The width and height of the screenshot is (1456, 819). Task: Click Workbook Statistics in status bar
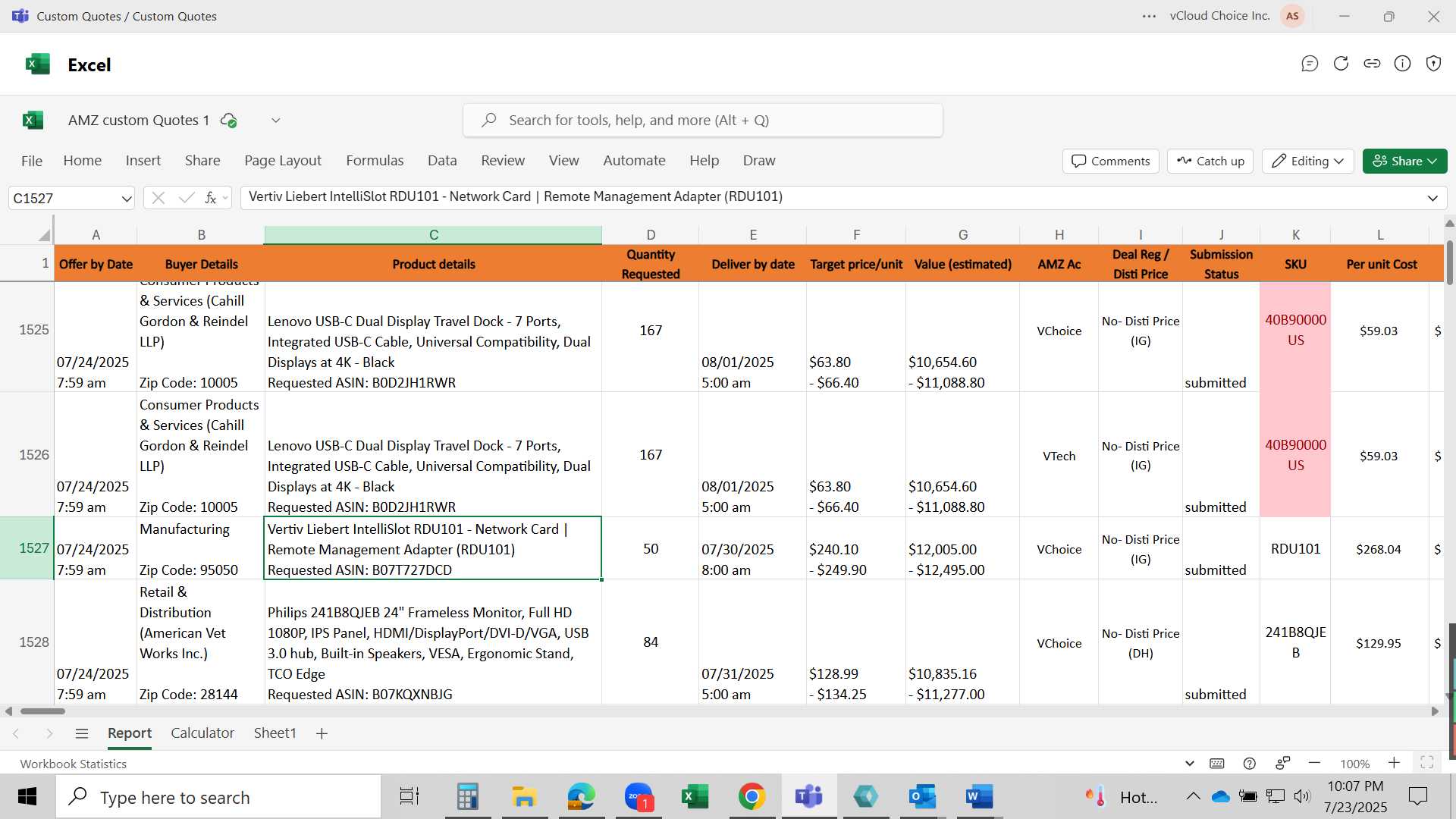coord(74,764)
